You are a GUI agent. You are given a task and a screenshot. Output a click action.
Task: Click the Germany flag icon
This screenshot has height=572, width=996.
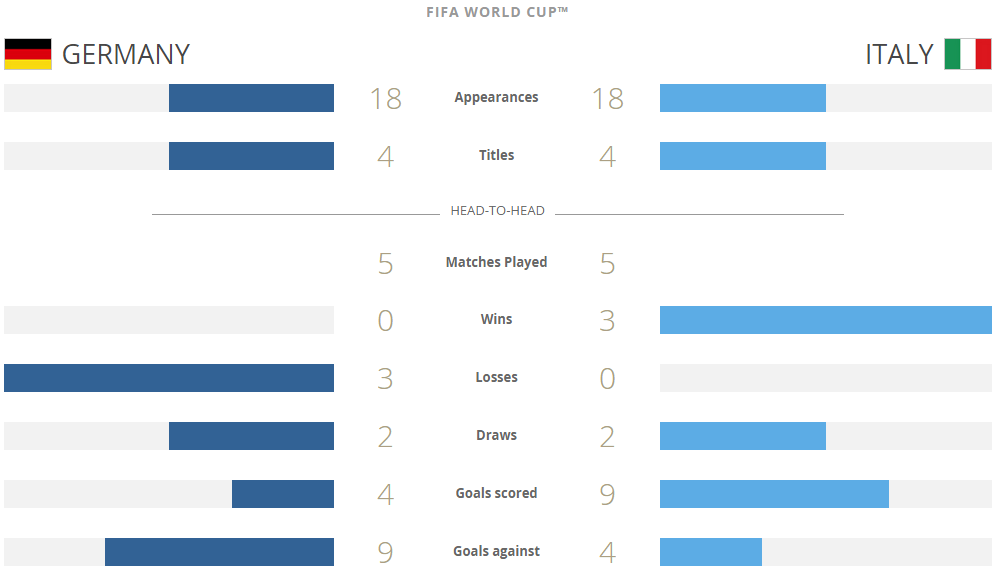point(28,54)
